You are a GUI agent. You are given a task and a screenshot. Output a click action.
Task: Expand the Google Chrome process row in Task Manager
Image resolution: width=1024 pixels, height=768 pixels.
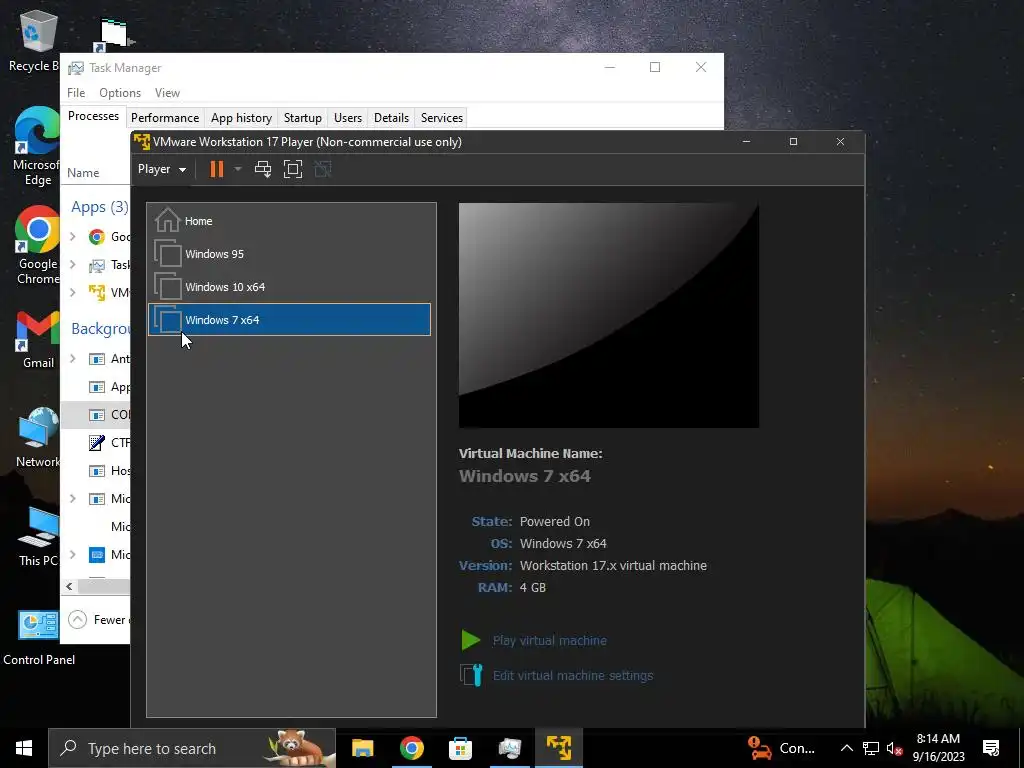click(72, 236)
